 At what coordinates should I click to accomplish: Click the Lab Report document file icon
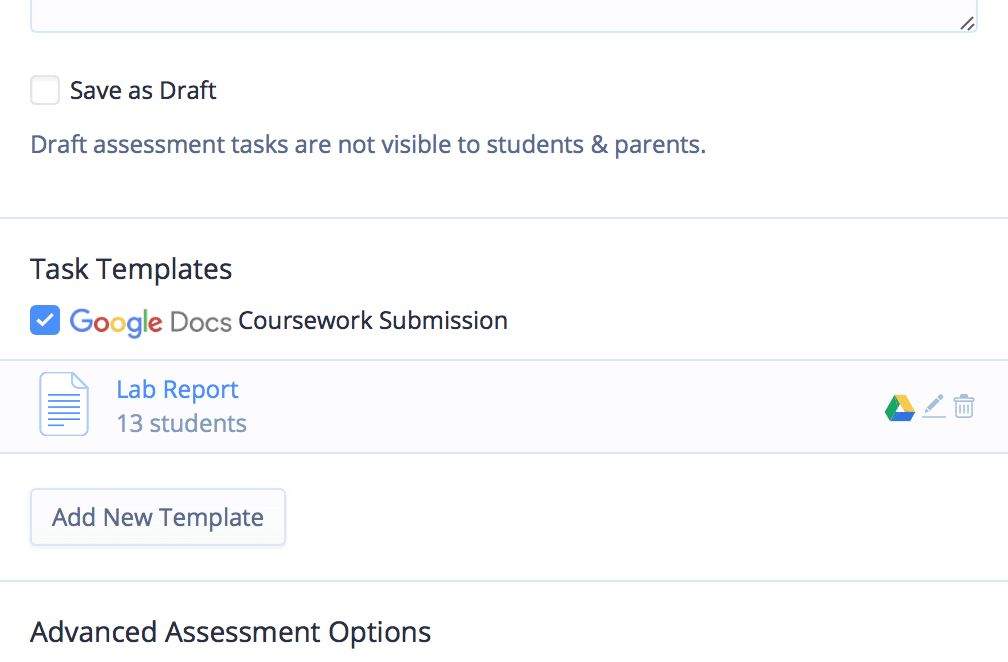pos(64,404)
